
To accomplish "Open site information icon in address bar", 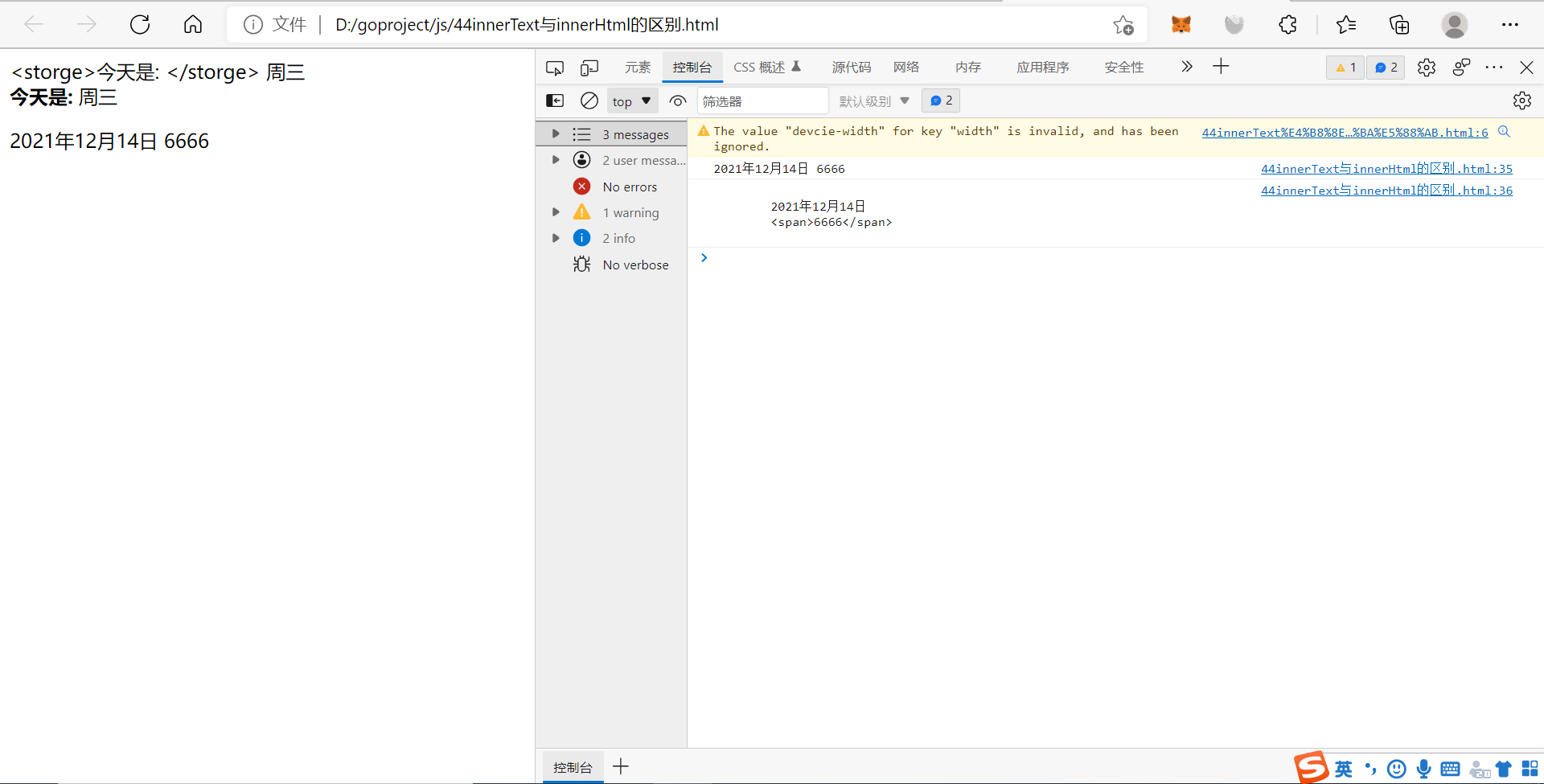I will (253, 25).
